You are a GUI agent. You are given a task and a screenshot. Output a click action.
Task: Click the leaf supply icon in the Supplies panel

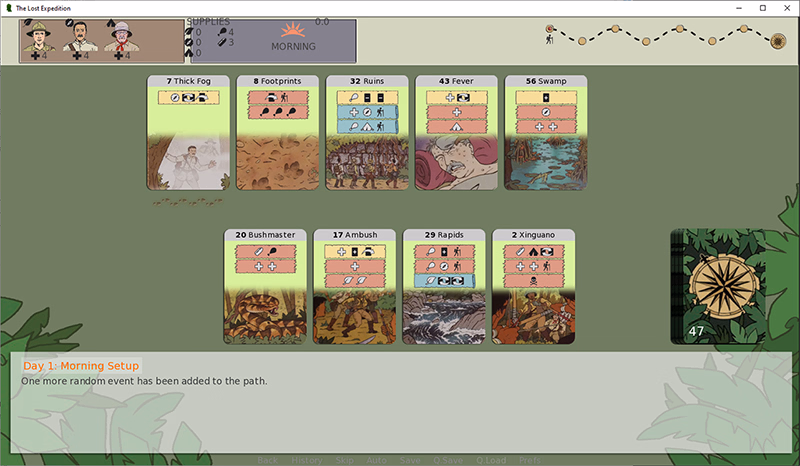coord(189,32)
